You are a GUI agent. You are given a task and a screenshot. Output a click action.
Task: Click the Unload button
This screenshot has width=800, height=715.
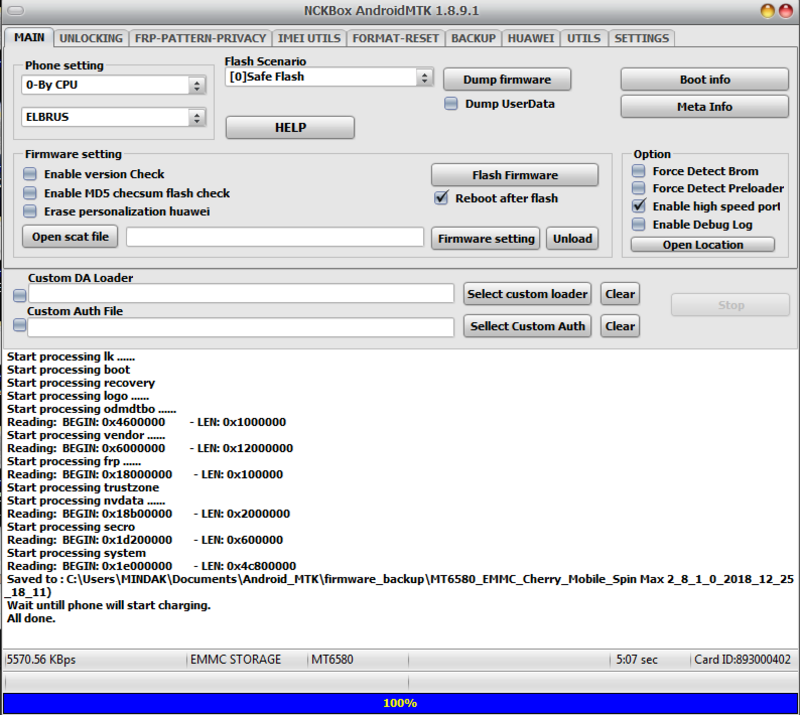coord(572,239)
